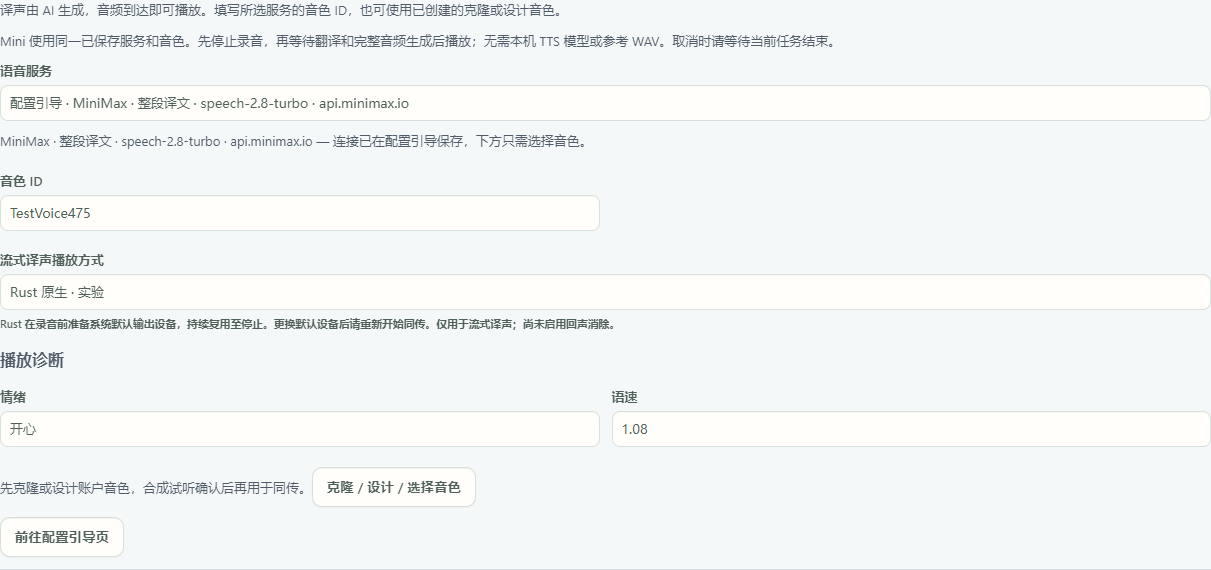Click the 语速 label
The width and height of the screenshot is (1211, 570).
tap(625, 397)
